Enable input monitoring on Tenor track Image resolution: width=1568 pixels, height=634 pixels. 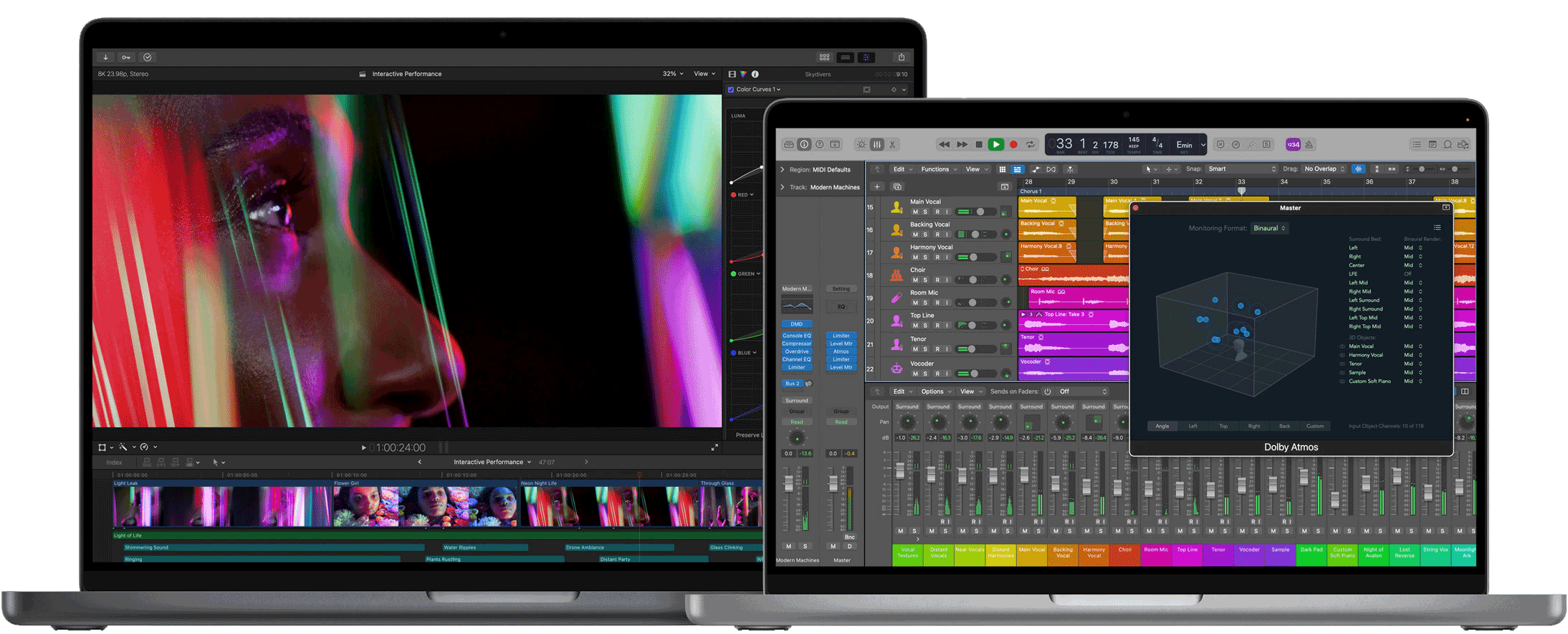(x=947, y=349)
